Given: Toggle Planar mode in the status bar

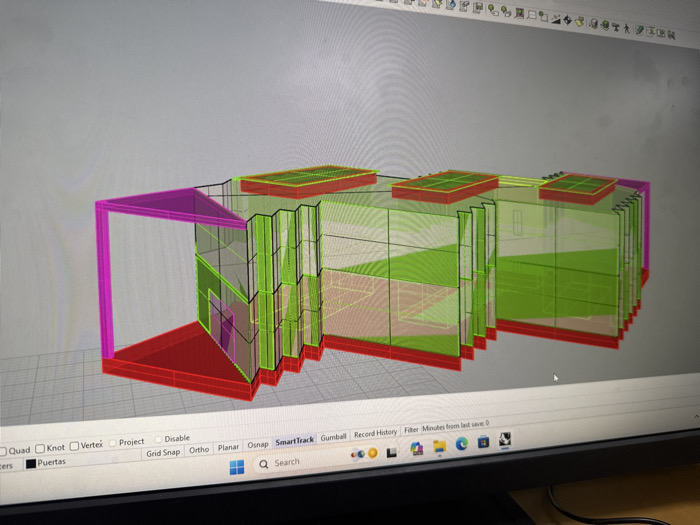Looking at the screenshot, I should point(228,447).
